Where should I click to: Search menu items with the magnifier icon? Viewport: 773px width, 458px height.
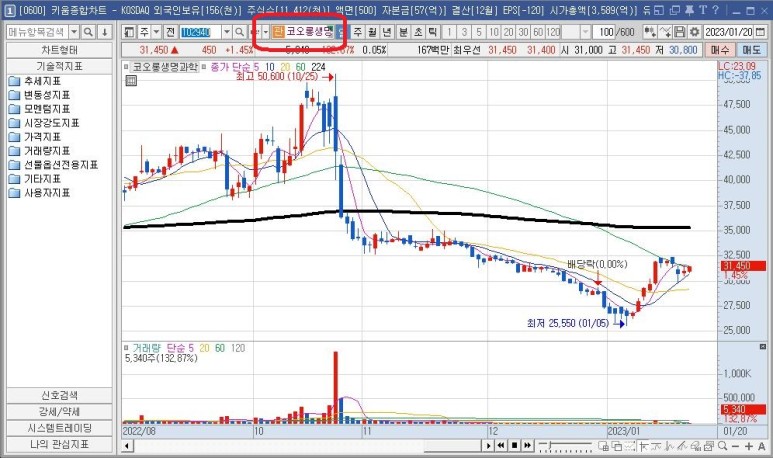click(88, 32)
